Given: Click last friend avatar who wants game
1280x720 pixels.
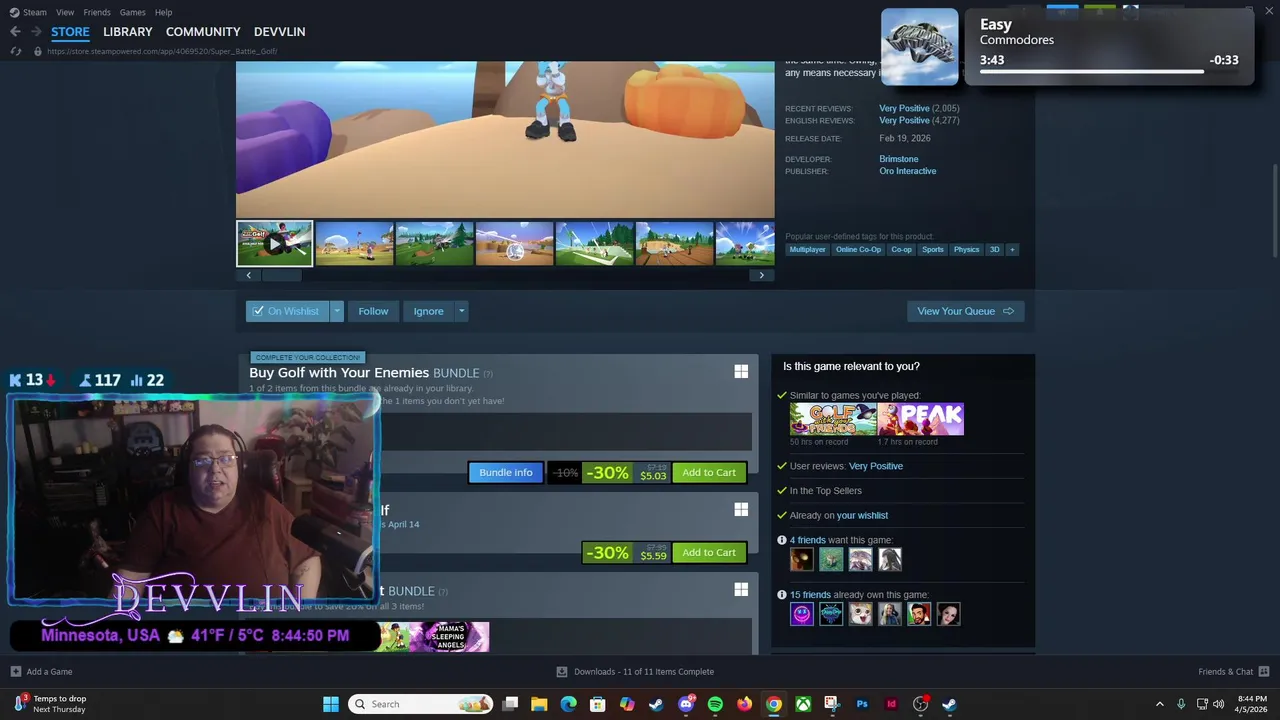Looking at the screenshot, I should click(890, 560).
